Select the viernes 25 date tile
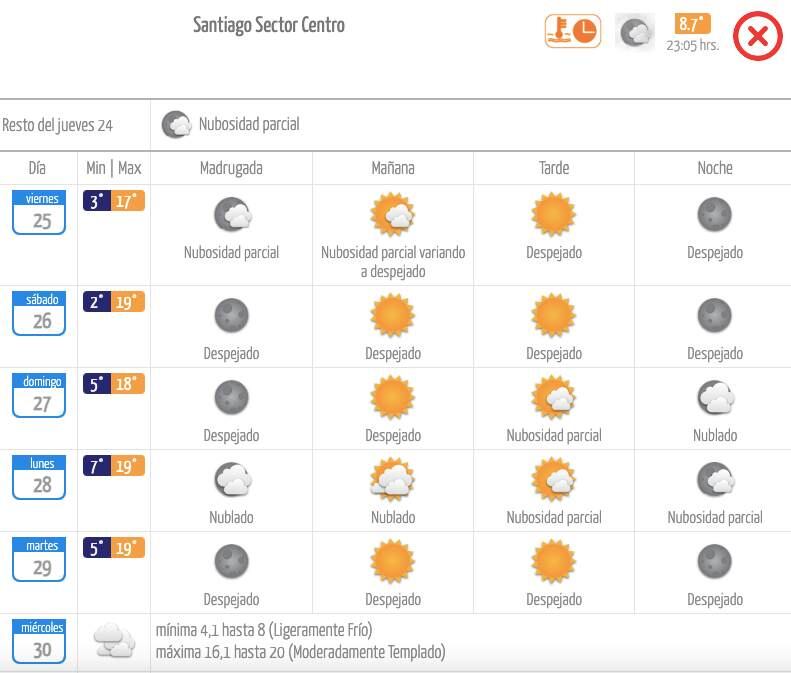This screenshot has width=791, height=673. pyautogui.click(x=39, y=212)
